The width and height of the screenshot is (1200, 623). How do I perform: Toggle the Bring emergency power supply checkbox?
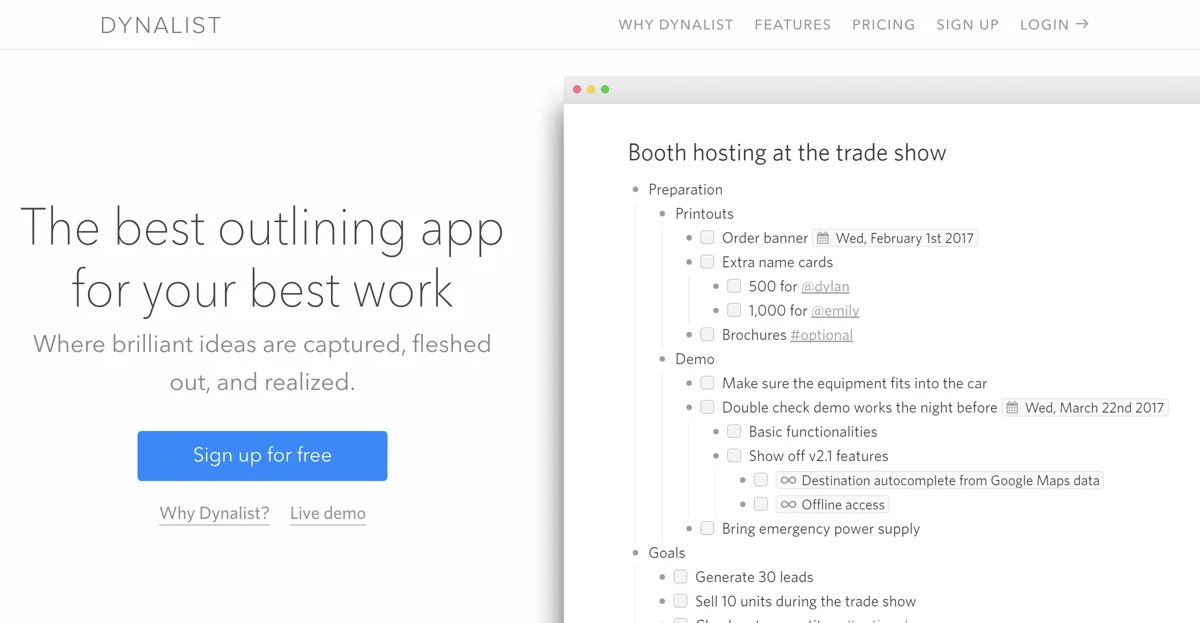pos(707,529)
